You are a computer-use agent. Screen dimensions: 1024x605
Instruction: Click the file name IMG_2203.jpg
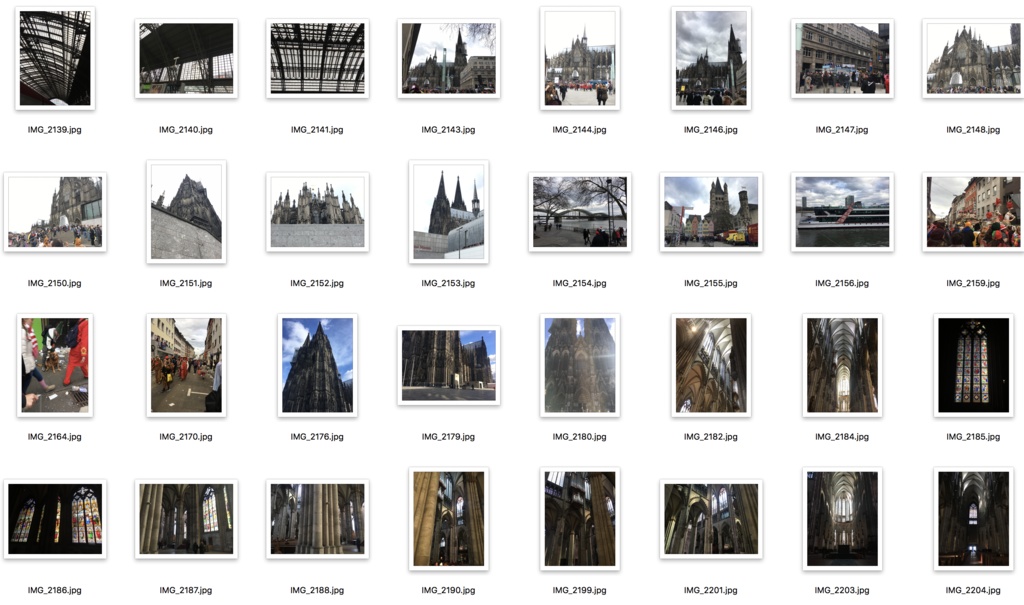click(x=842, y=591)
